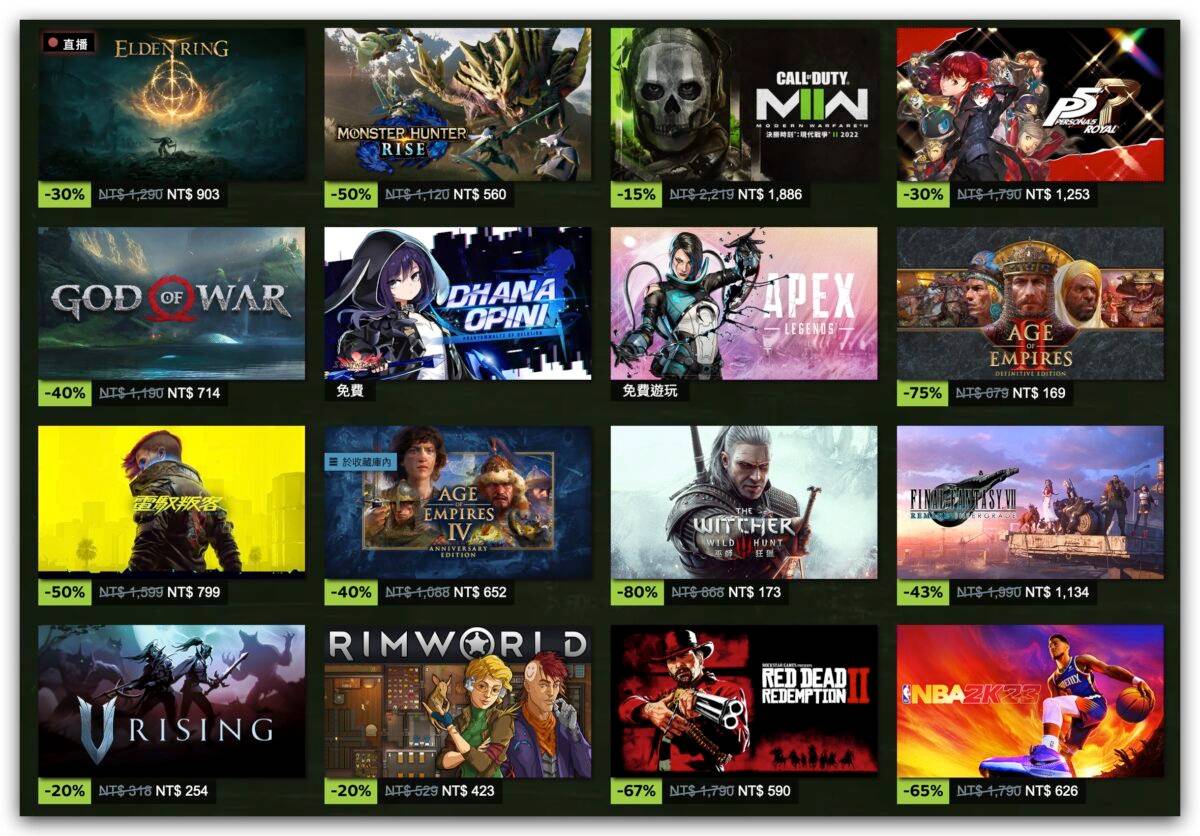
Task: Click the God of War capsule image
Action: 171,303
